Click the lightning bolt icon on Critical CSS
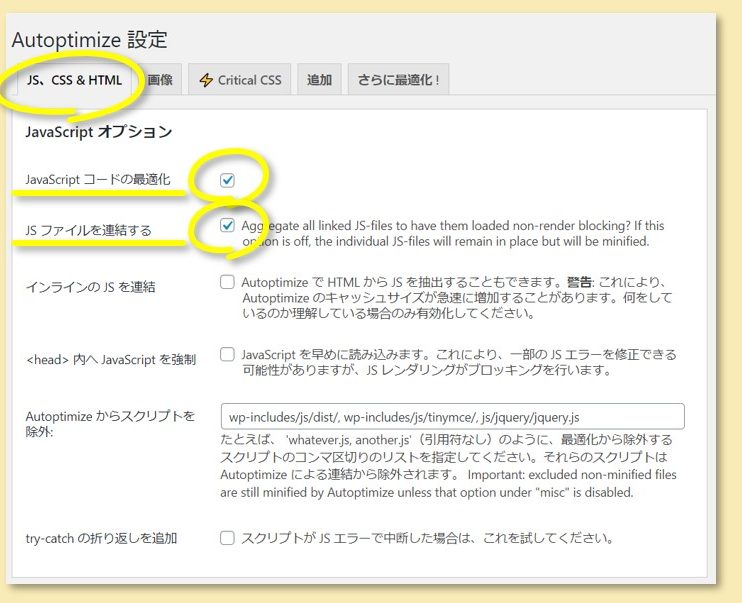The width and height of the screenshot is (742, 603). point(206,80)
